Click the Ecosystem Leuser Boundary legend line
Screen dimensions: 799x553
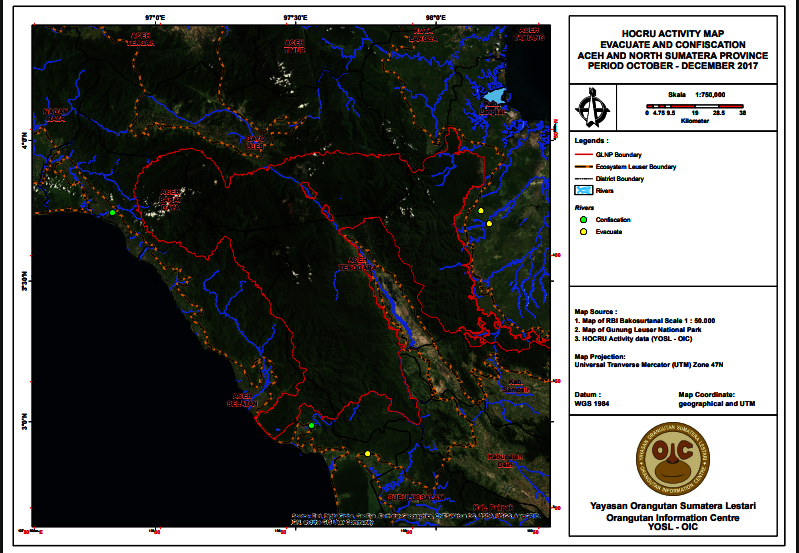coord(582,166)
